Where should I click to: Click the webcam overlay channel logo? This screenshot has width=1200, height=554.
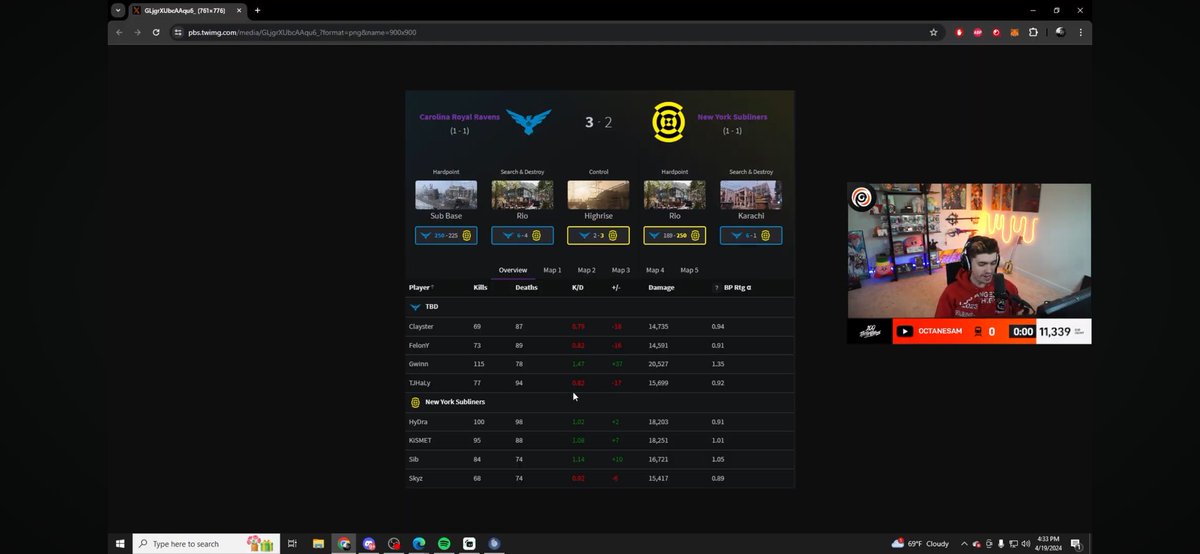point(862,197)
